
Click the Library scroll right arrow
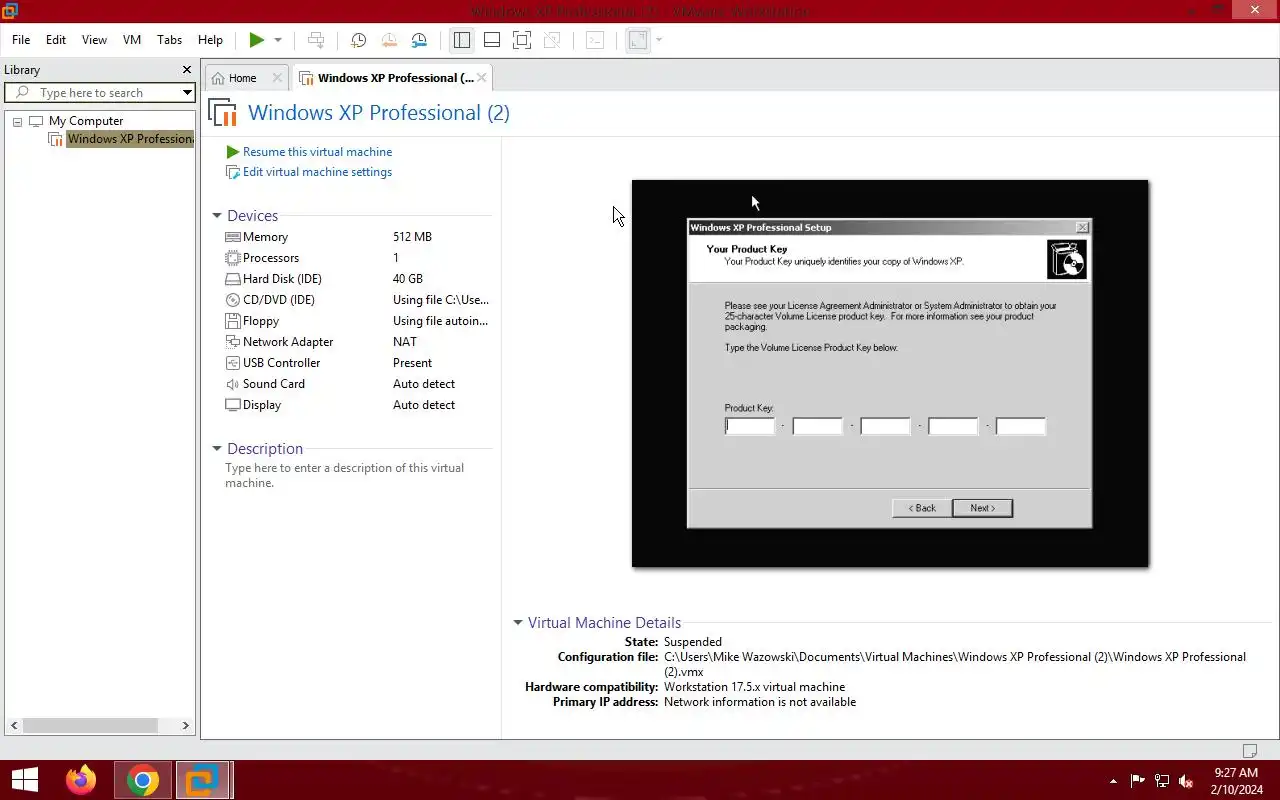pyautogui.click(x=186, y=725)
